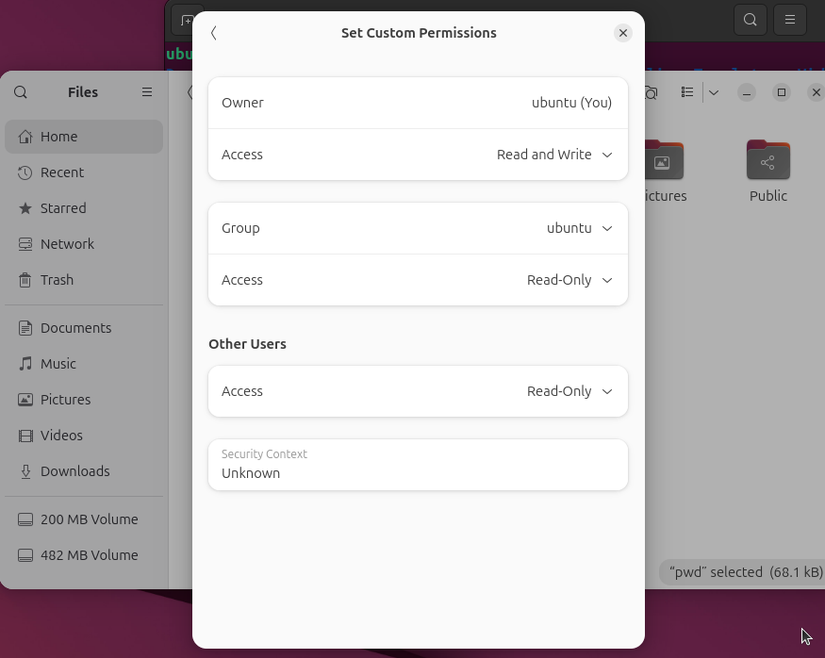The width and height of the screenshot is (825, 658).
Task: Open the terminal hamburger menu
Action: (790, 19)
